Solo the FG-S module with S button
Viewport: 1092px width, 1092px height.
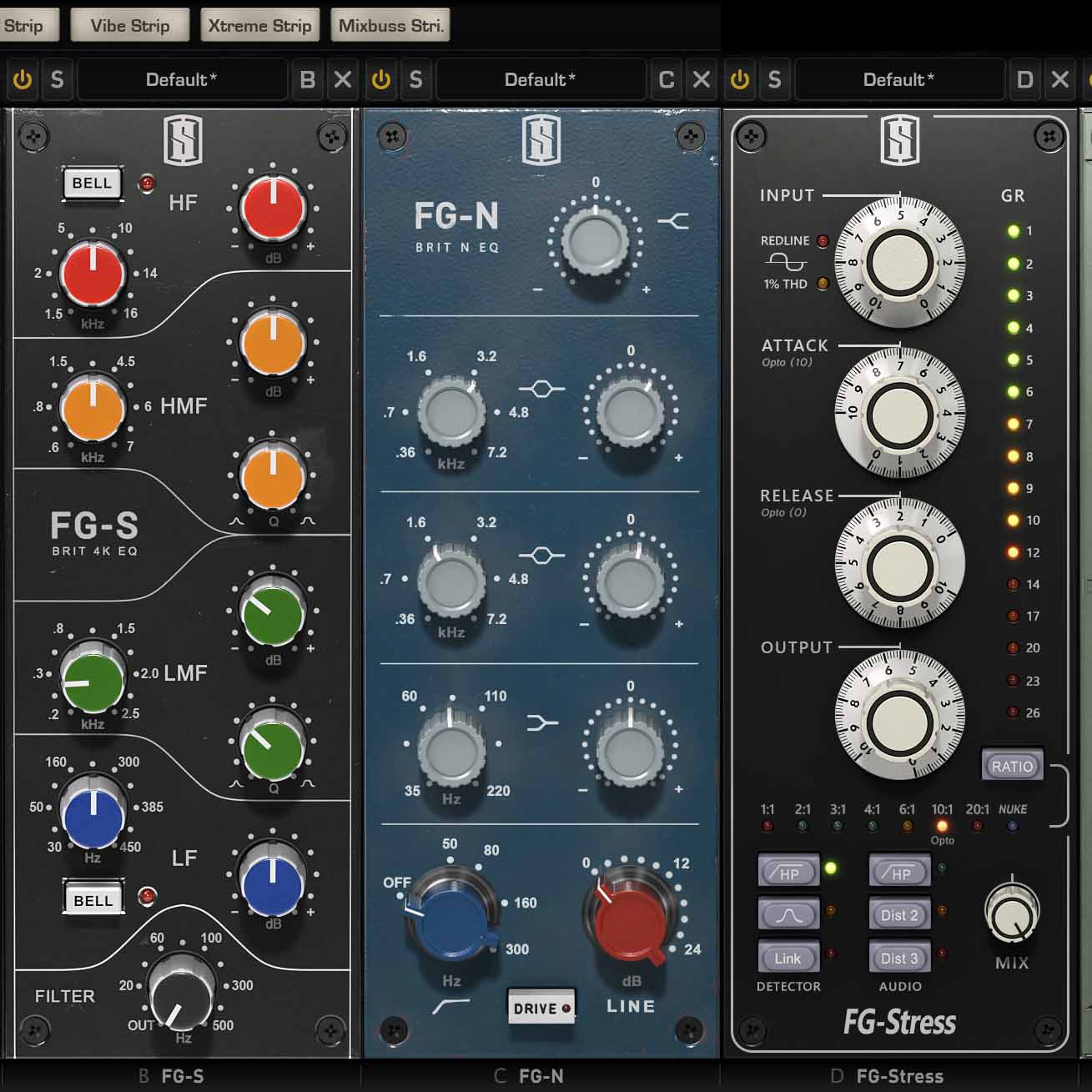(57, 80)
